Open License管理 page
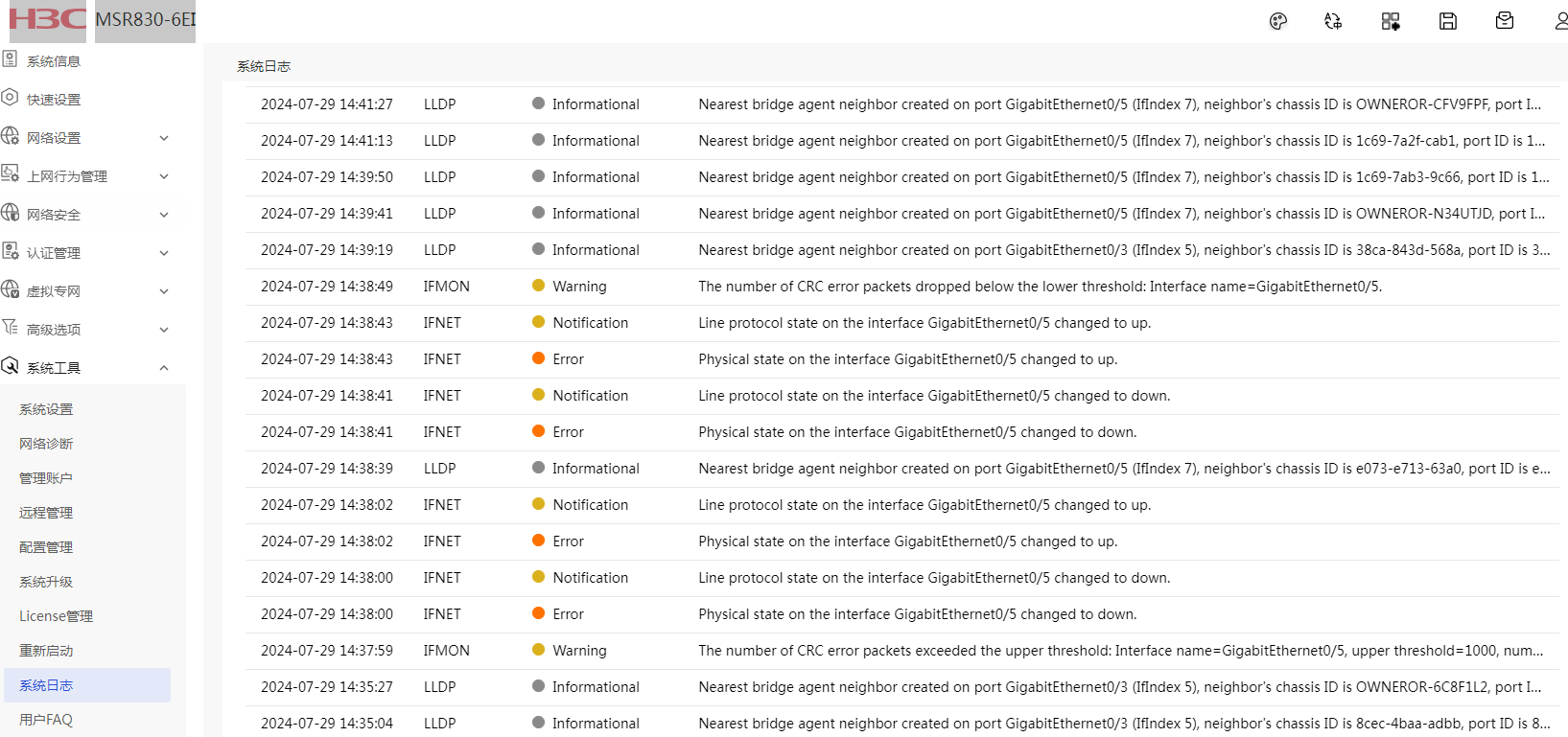This screenshot has height=737, width=1568. click(56, 616)
